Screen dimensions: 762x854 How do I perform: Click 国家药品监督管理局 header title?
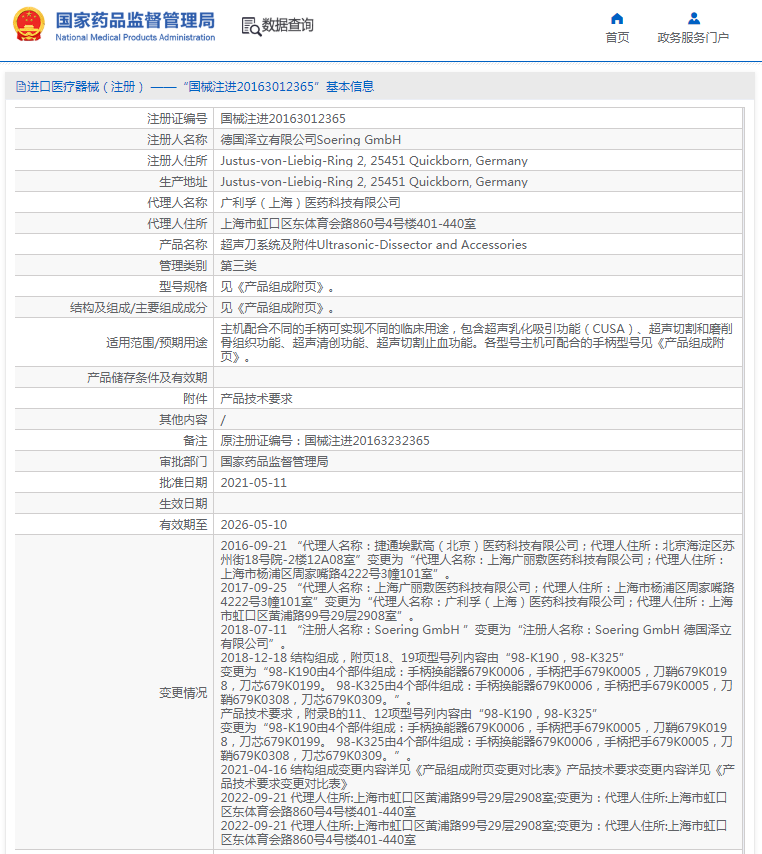tap(135, 20)
